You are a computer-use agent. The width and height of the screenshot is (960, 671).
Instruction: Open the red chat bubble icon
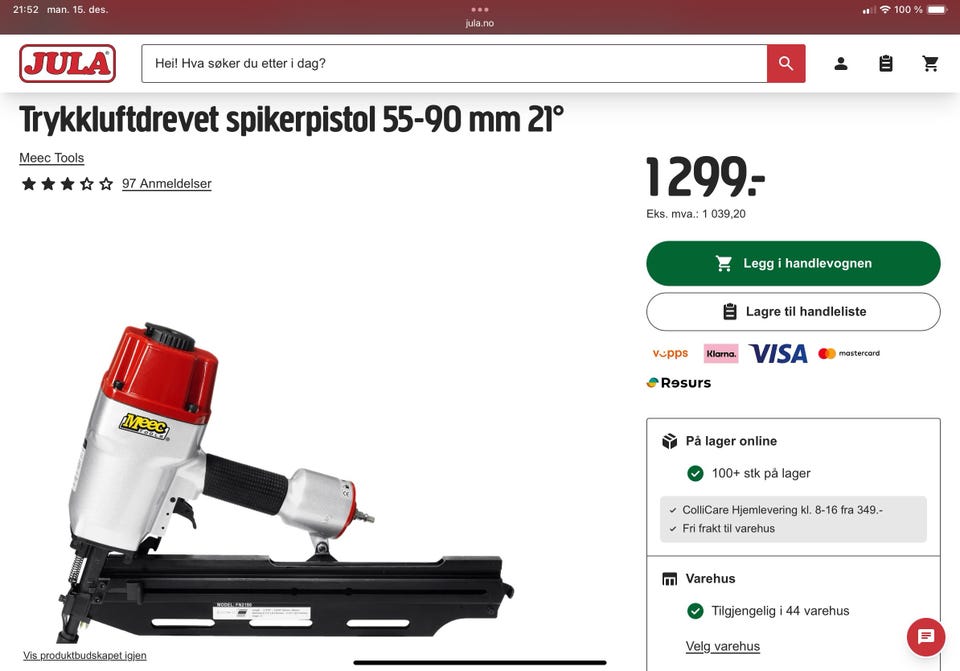coord(926,637)
